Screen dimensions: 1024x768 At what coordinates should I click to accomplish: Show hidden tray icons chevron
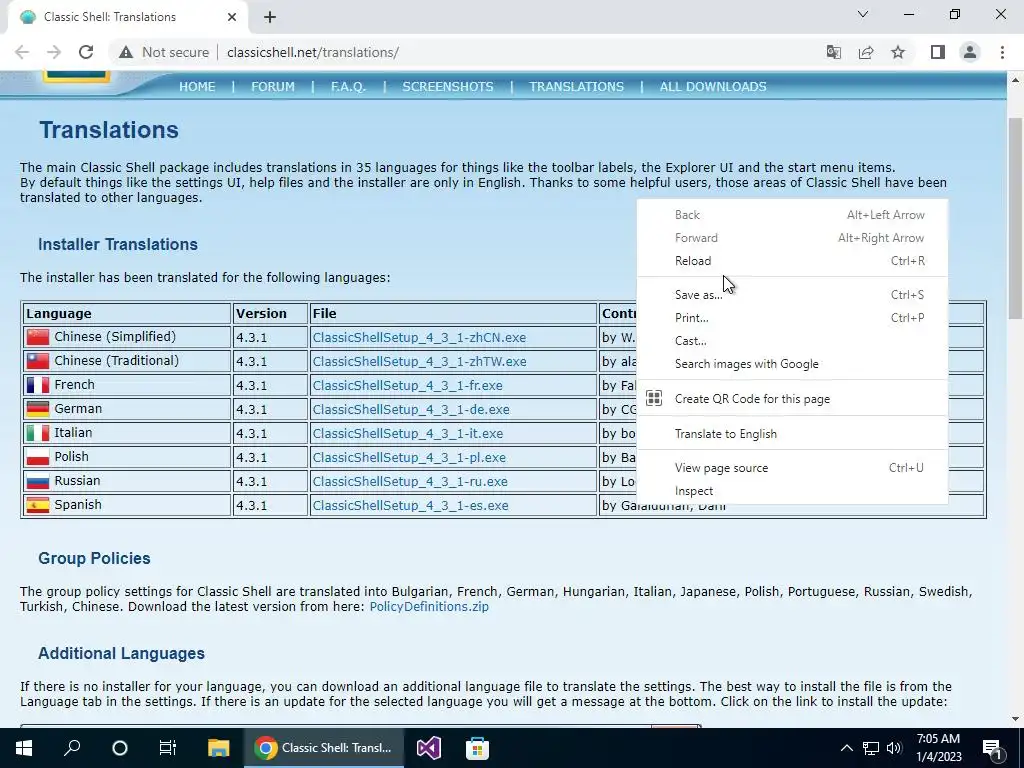coord(846,748)
